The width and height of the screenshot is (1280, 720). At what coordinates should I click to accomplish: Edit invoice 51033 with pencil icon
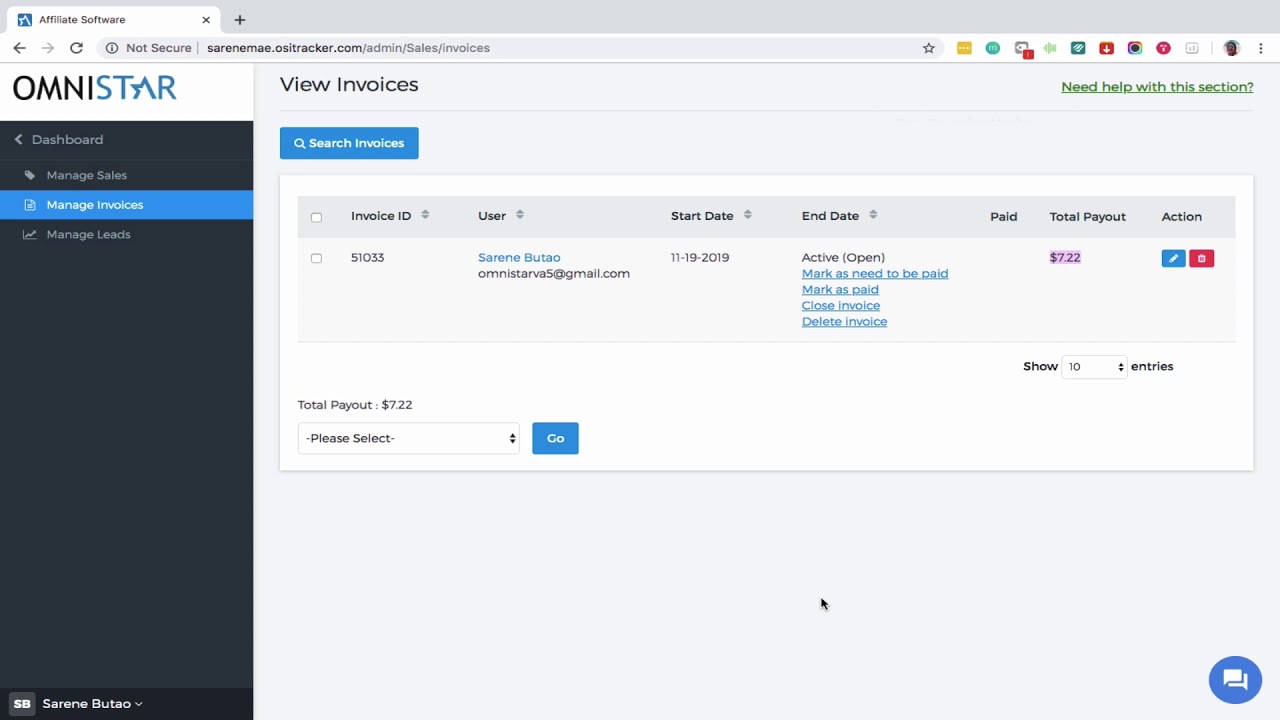click(1173, 258)
